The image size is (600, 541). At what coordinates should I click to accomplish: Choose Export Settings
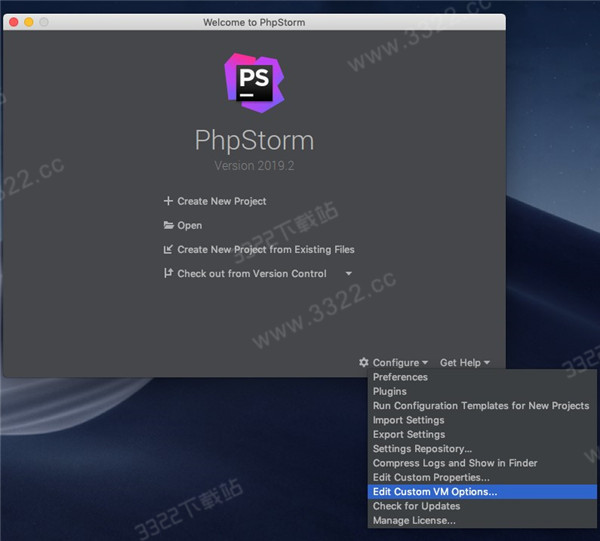pyautogui.click(x=482, y=434)
